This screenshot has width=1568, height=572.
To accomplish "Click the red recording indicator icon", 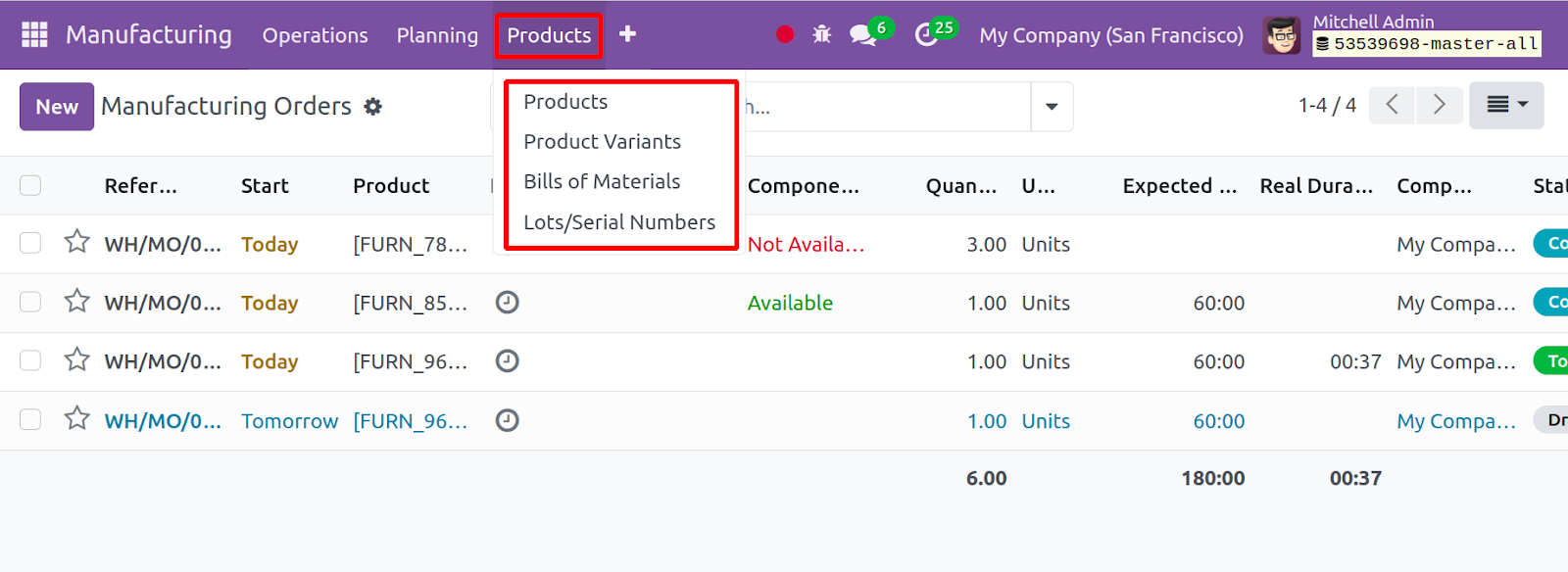I will click(x=785, y=34).
